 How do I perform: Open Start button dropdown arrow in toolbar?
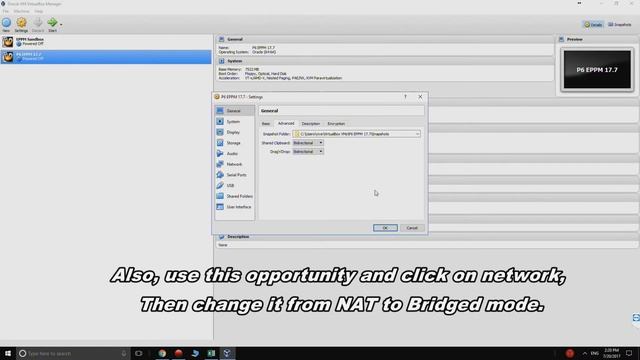click(61, 24)
